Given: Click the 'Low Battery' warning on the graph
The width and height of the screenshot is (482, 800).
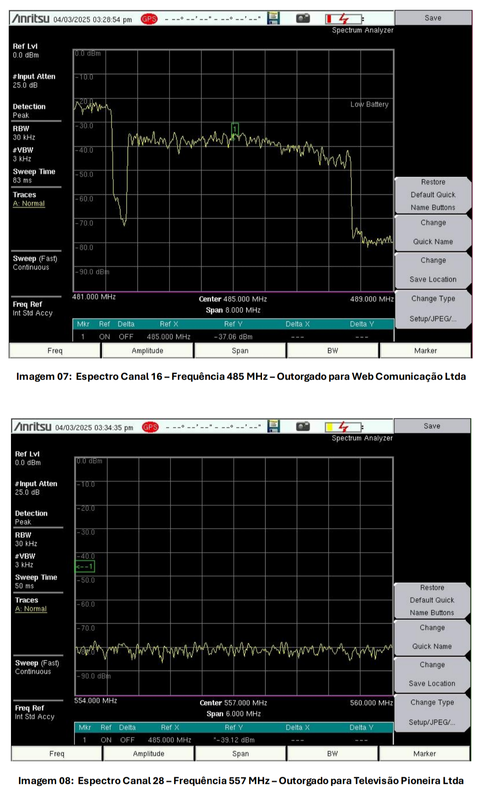Looking at the screenshot, I should click(x=369, y=104).
